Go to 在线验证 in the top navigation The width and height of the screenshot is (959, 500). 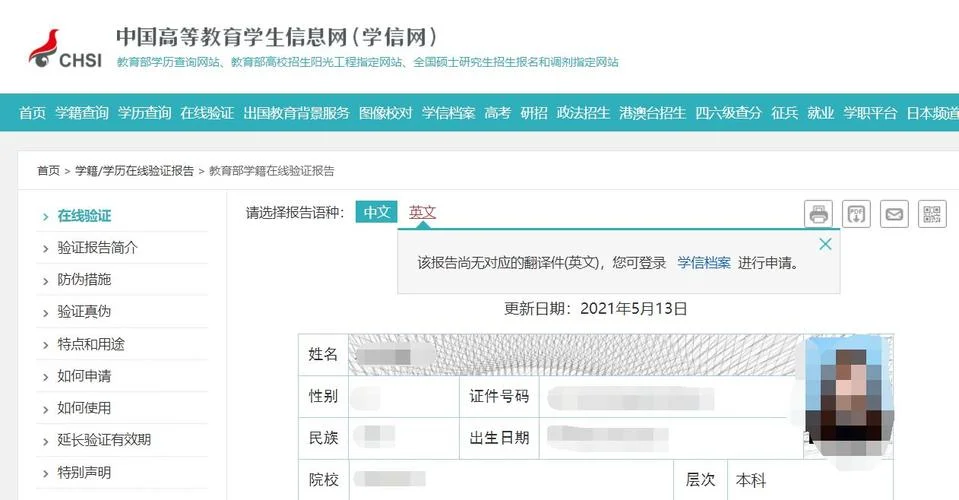tap(207, 113)
